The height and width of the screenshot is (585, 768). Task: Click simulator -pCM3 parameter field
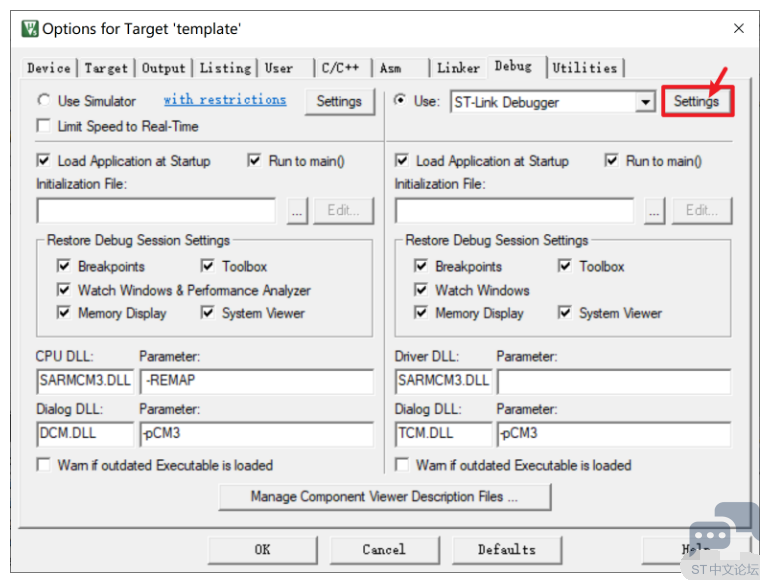[257, 434]
